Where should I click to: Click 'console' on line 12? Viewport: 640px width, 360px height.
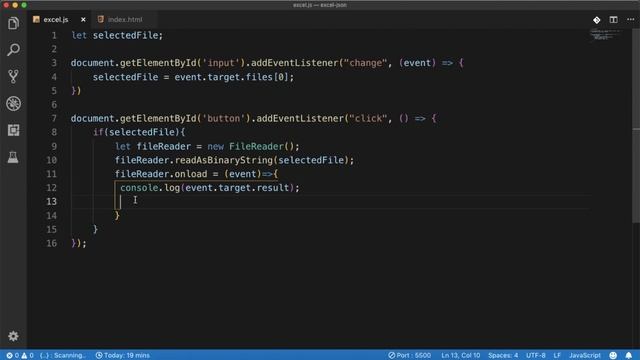click(139, 188)
